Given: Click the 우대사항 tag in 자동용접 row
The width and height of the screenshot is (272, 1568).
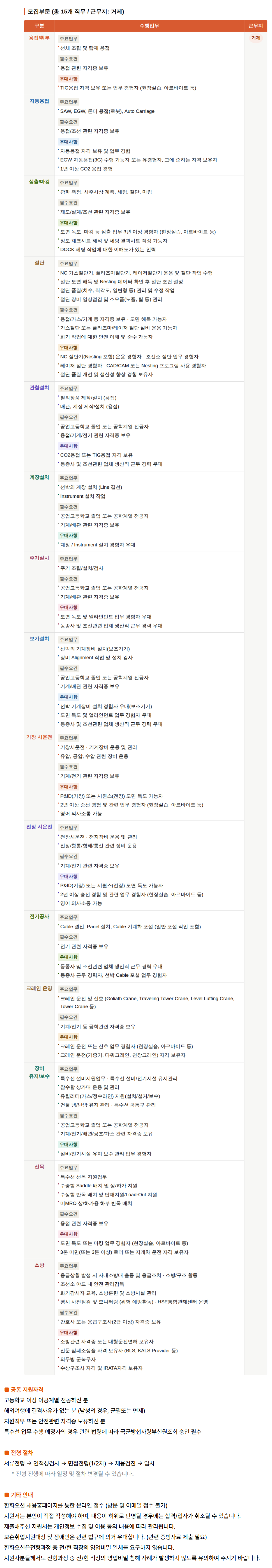Looking at the screenshot, I should (68, 142).
